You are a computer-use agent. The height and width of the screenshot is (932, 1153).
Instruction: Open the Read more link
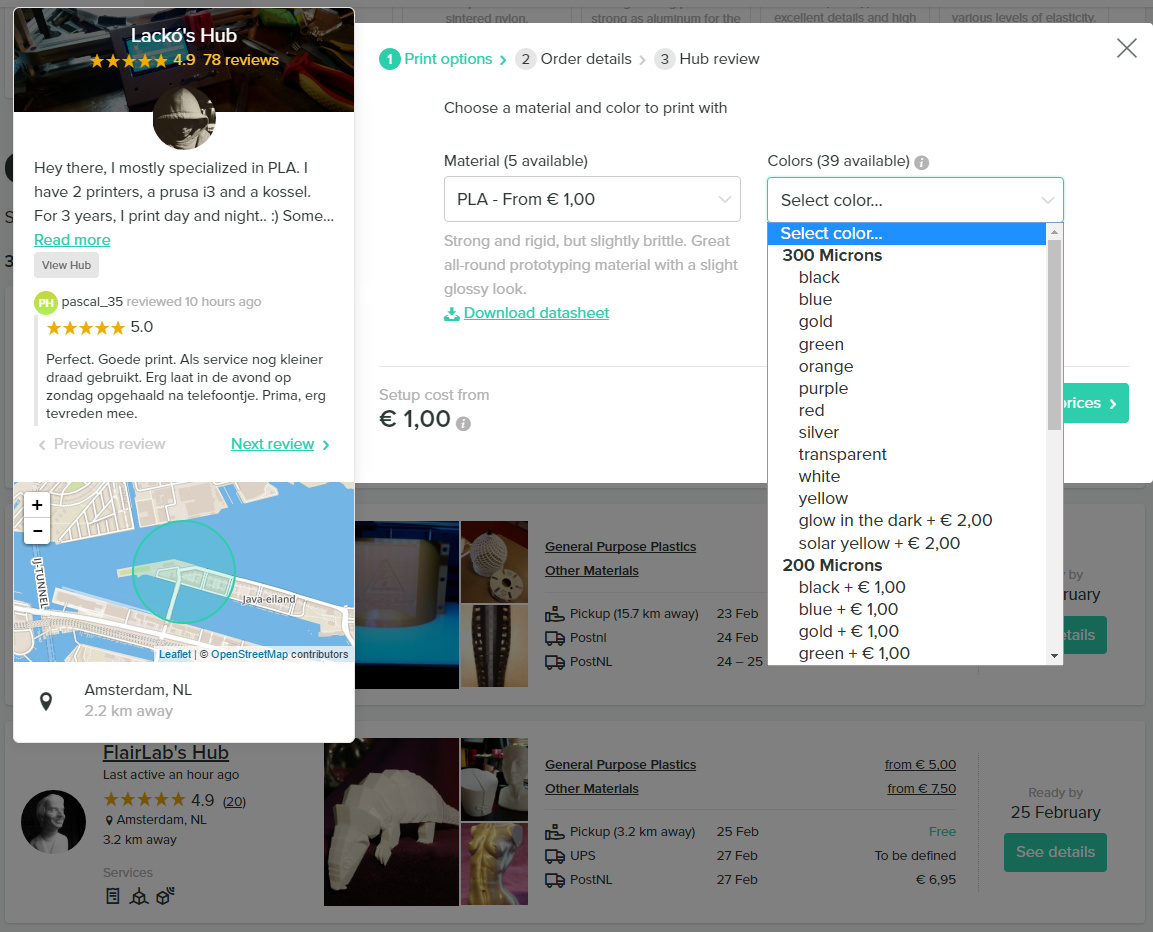[72, 240]
